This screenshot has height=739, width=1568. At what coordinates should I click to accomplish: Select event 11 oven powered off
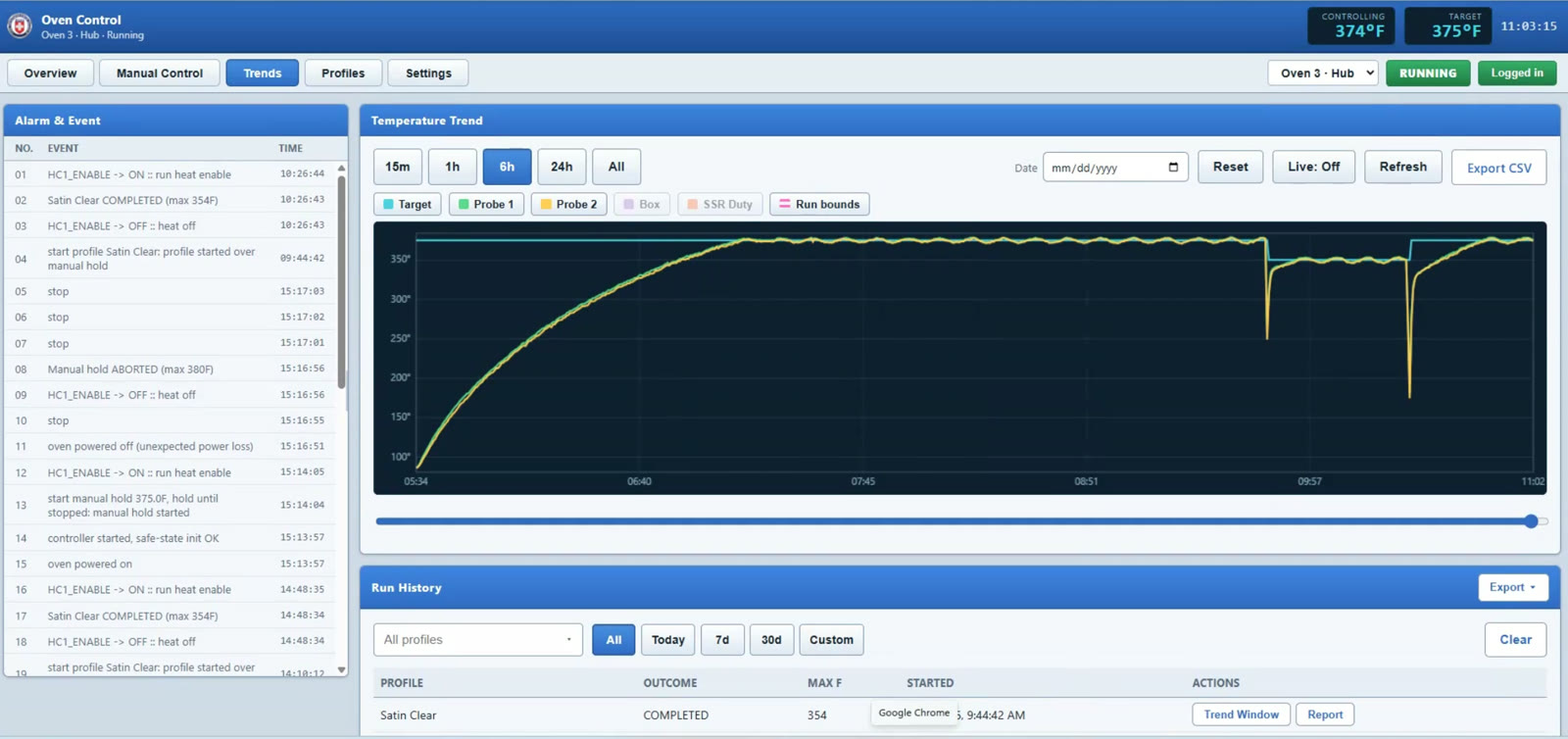[x=171, y=446]
